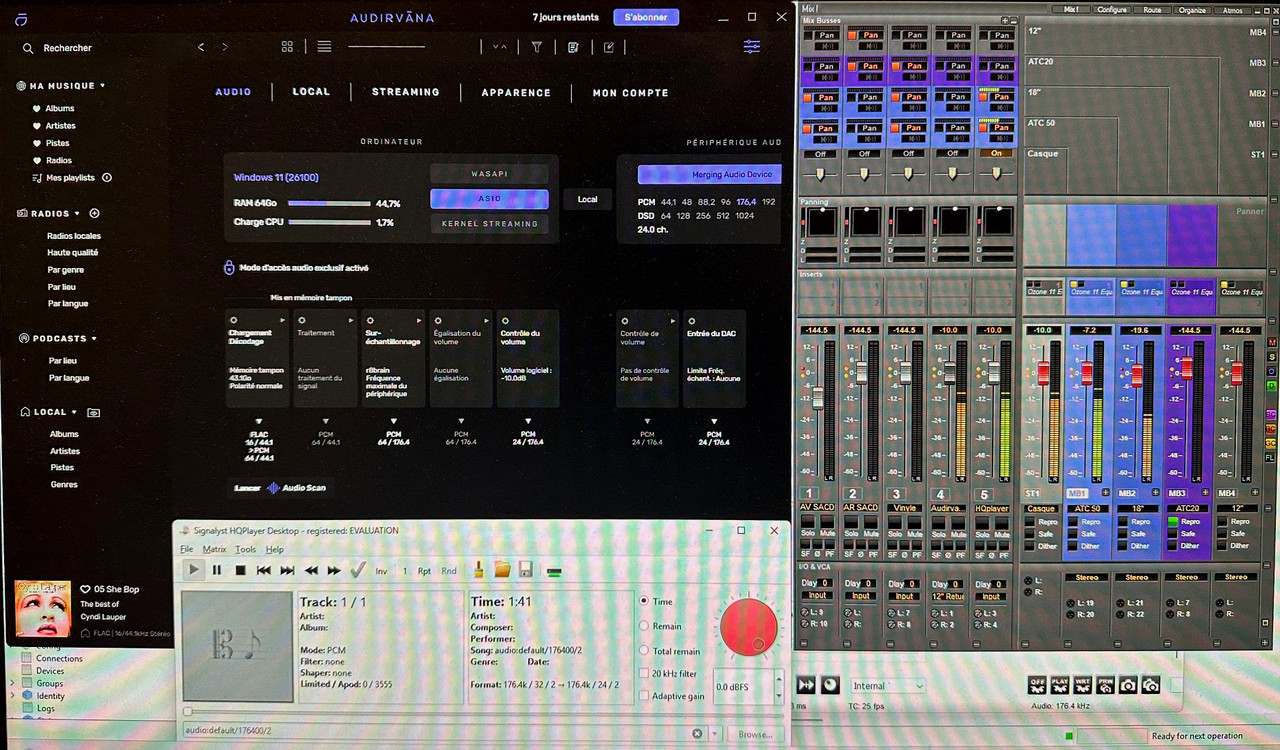Screen dimensions: 1280x750
Task: Open the File menu in HQPlayer
Action: [186, 549]
